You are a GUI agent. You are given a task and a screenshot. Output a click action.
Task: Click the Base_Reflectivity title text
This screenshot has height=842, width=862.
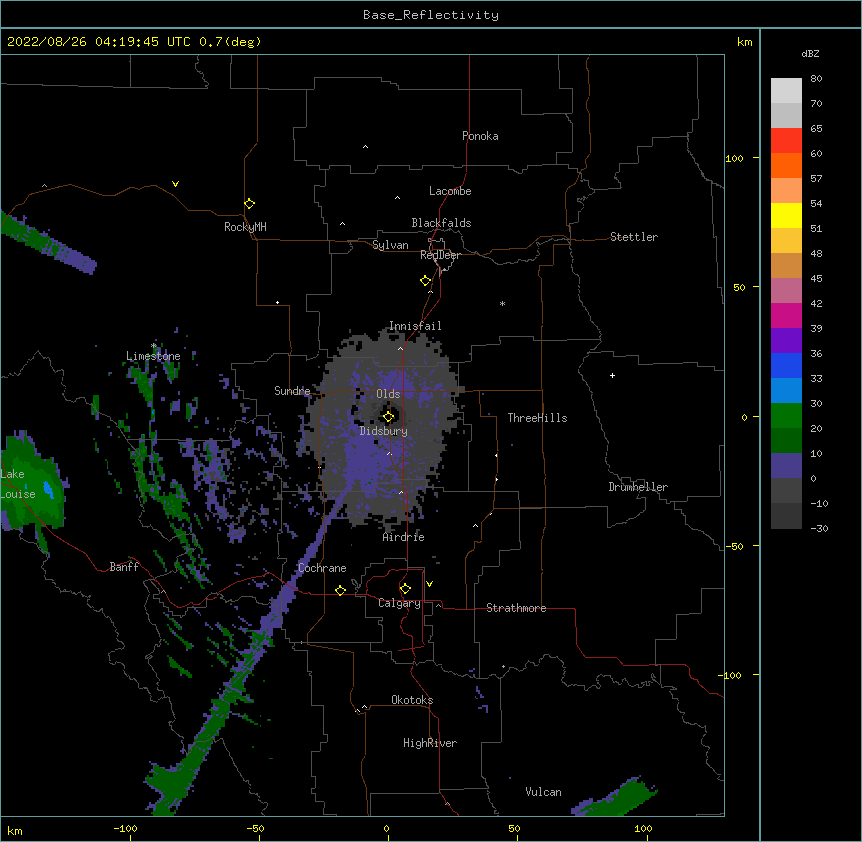pos(431,15)
